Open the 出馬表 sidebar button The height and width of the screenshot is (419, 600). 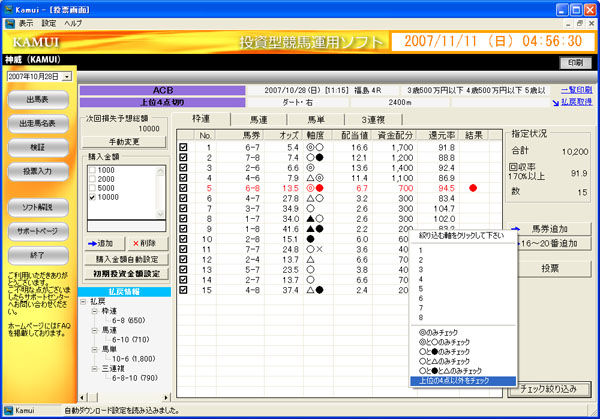40,100
